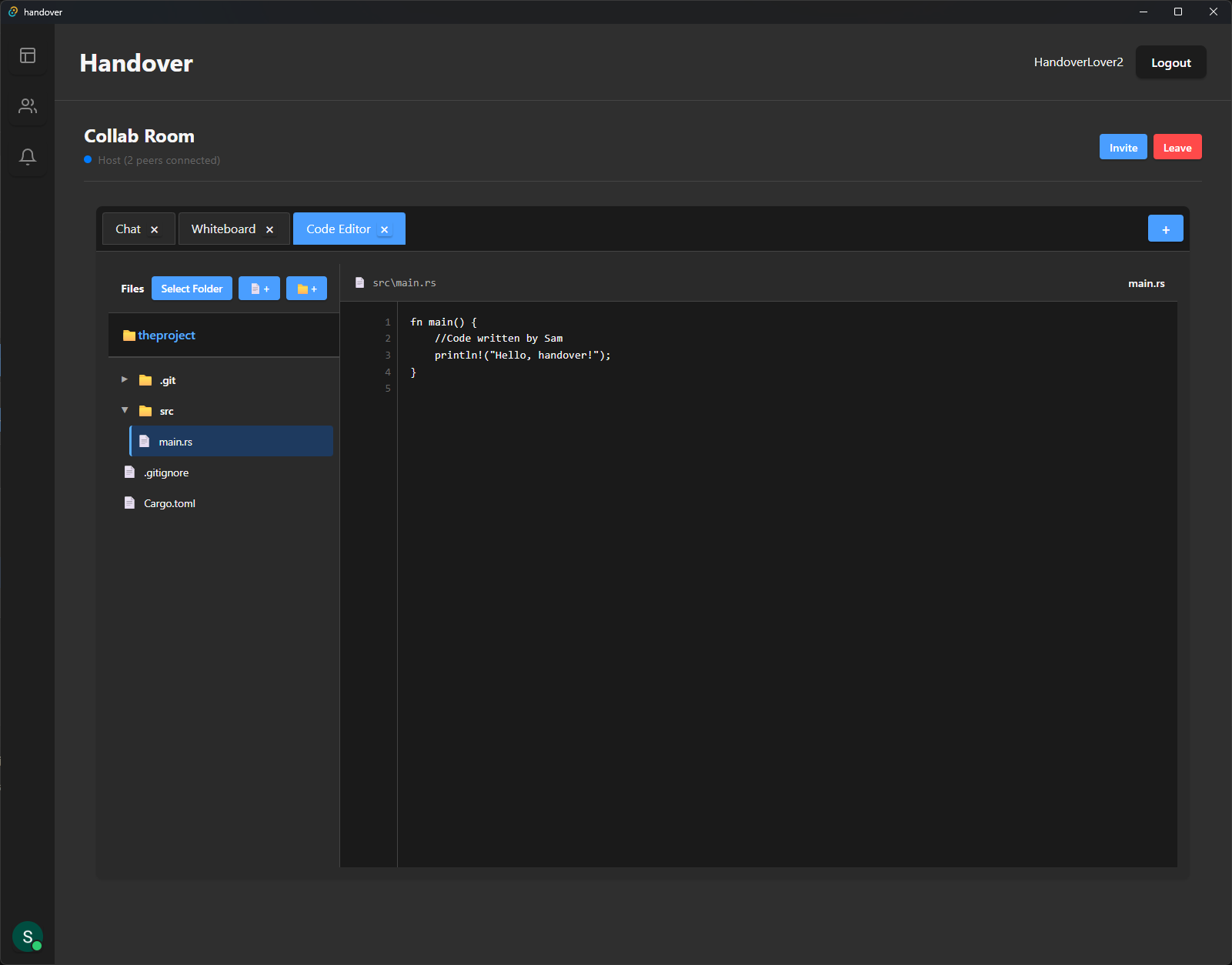Open the layout panel from the left sidebar
Viewport: 1232px width, 965px height.
(28, 55)
